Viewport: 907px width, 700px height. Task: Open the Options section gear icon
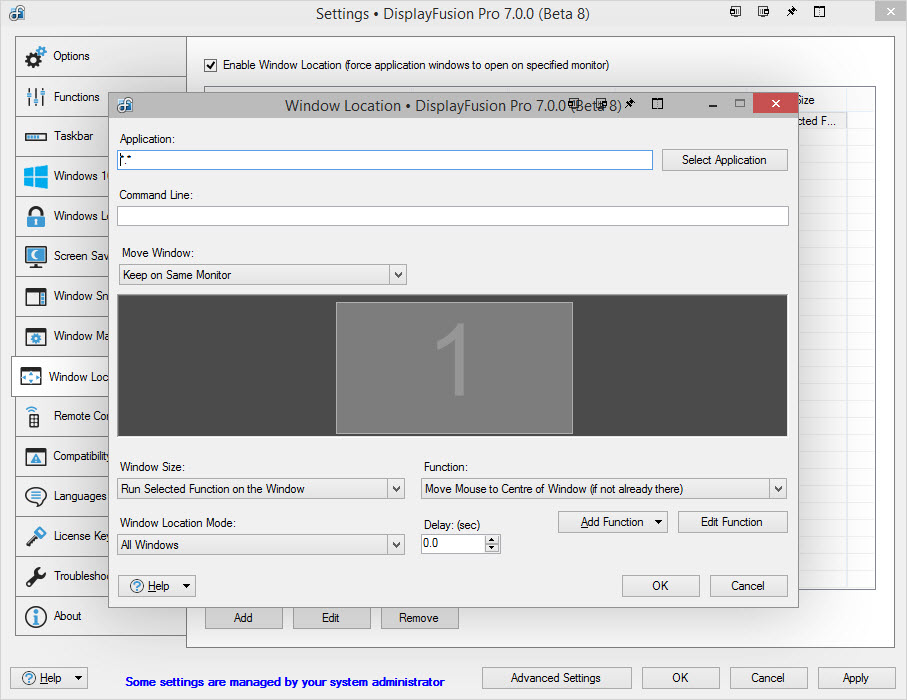[x=35, y=57]
